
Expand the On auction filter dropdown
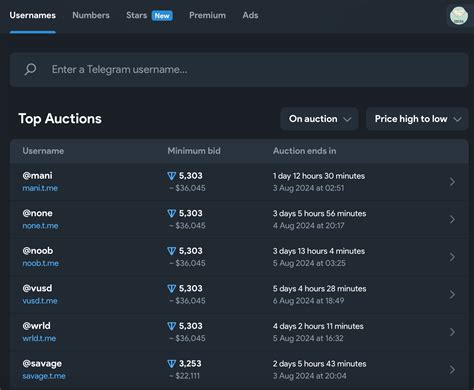coord(319,119)
